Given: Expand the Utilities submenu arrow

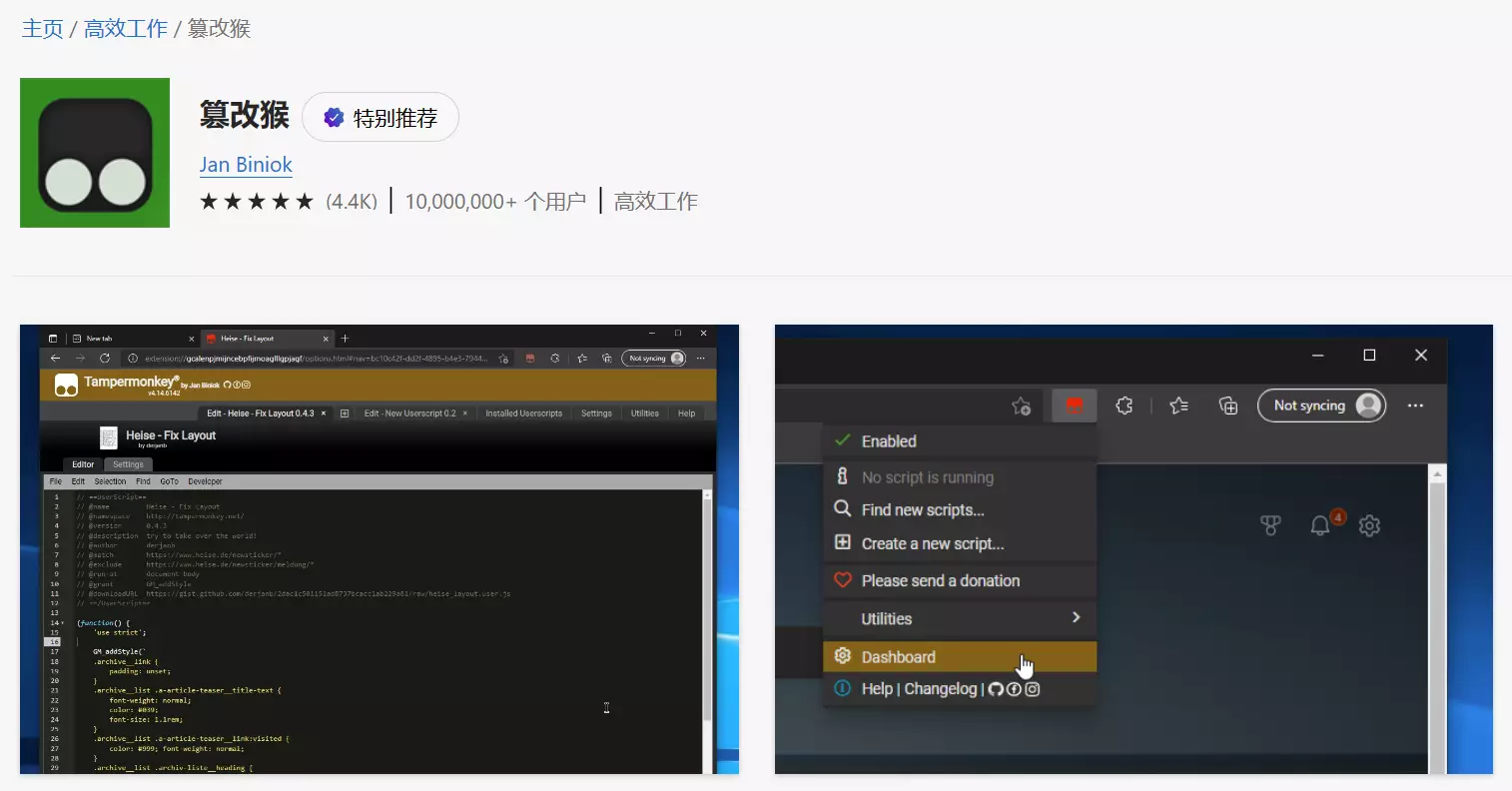Looking at the screenshot, I should point(1076,617).
